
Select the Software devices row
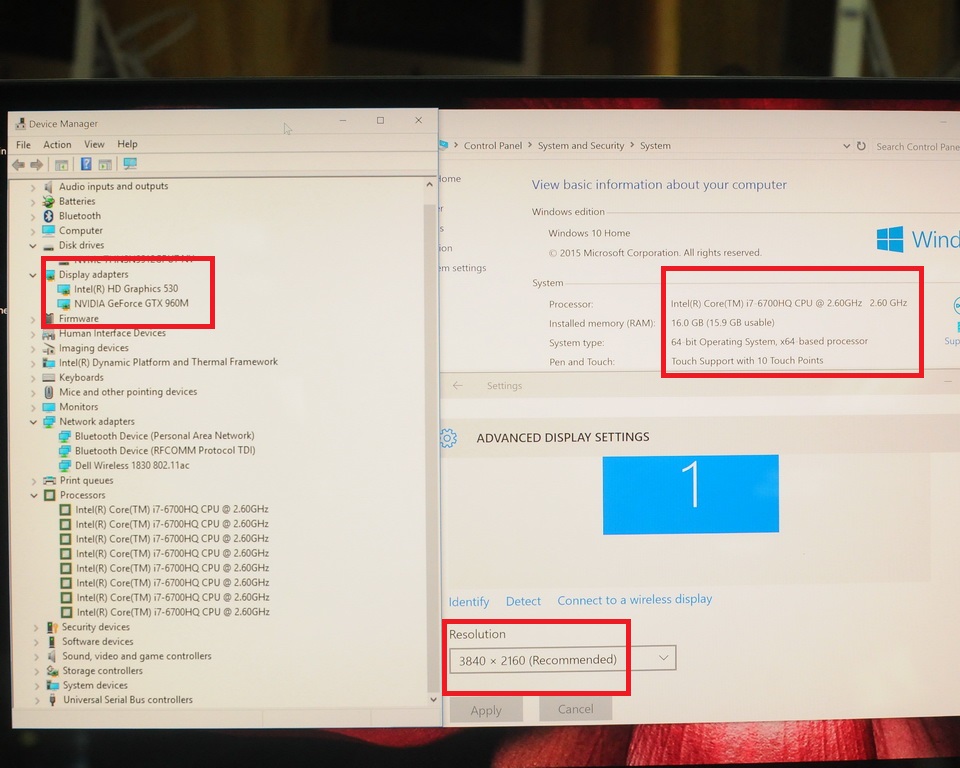[97, 641]
